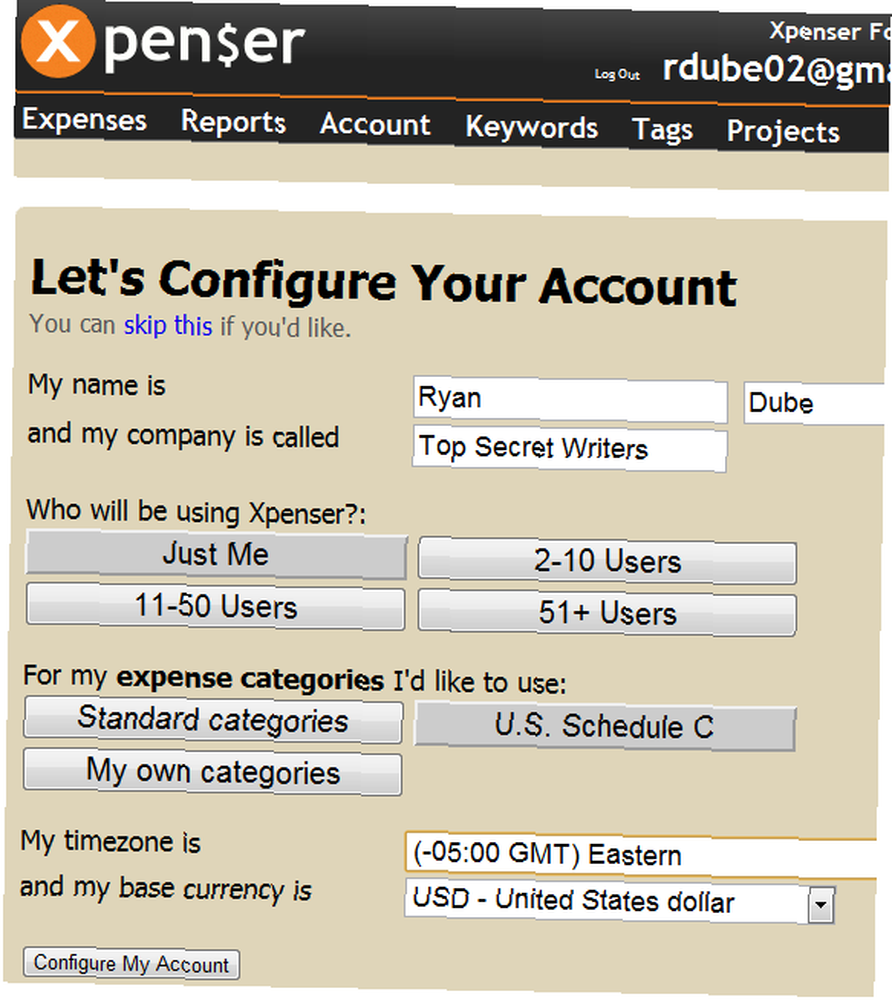This screenshot has height=1000, width=892.
Task: Open the base currency USD dropdown
Action: tap(620, 902)
